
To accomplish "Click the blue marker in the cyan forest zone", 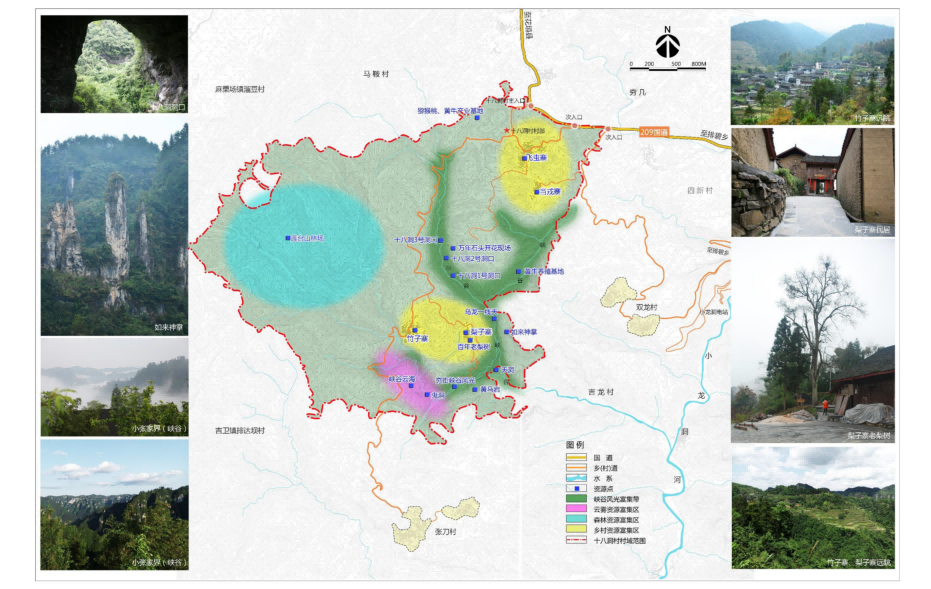I will click(x=288, y=238).
